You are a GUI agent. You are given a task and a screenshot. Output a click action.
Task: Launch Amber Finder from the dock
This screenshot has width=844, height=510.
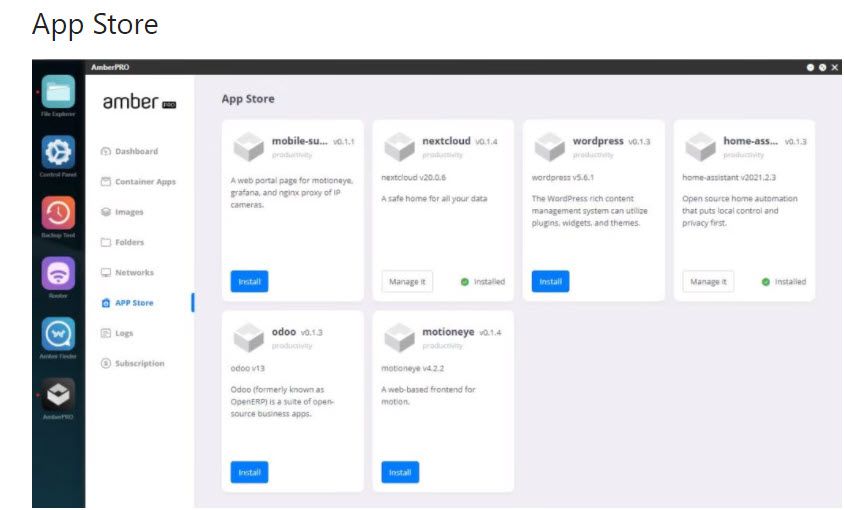click(58, 334)
